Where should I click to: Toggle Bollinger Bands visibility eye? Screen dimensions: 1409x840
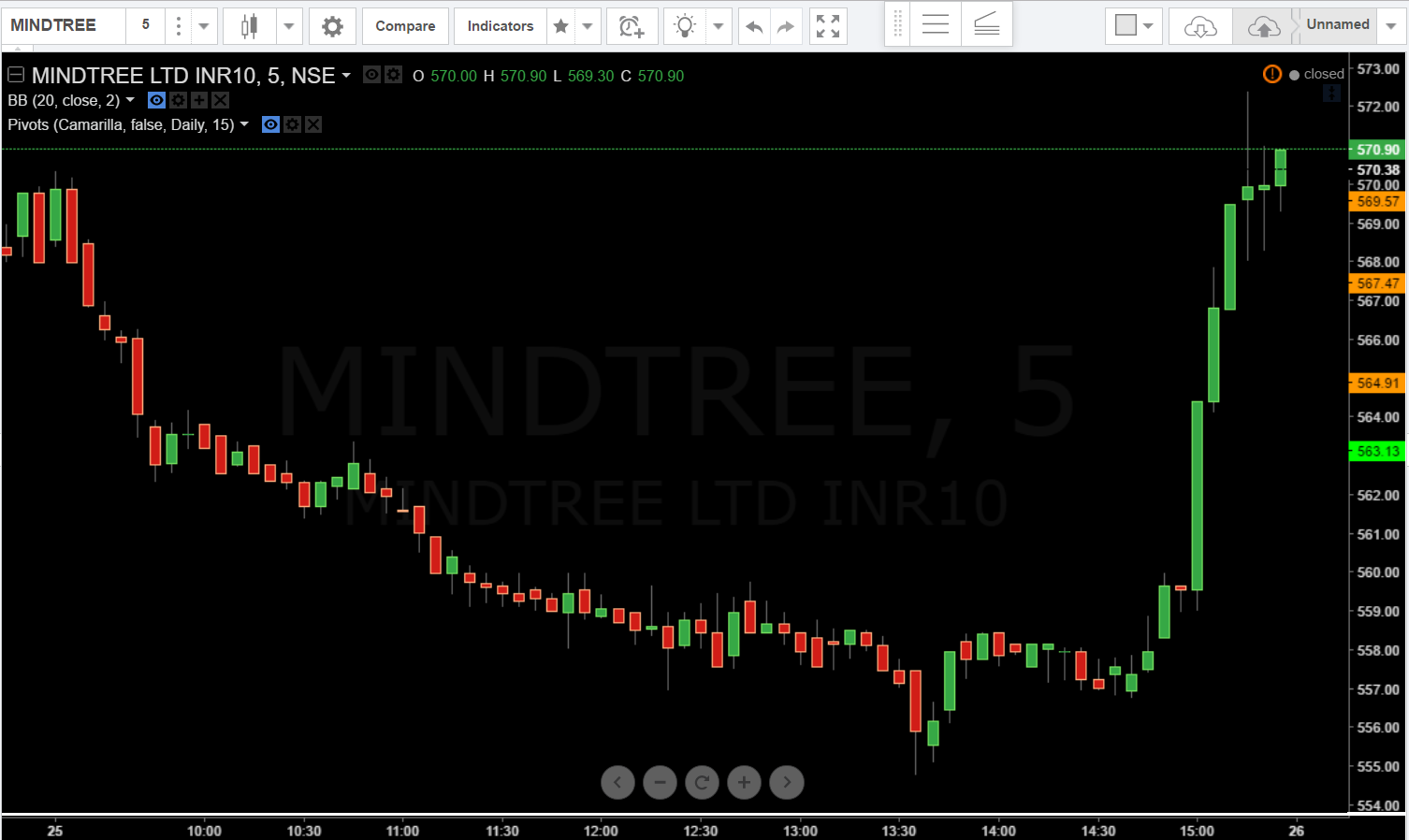pyautogui.click(x=156, y=100)
